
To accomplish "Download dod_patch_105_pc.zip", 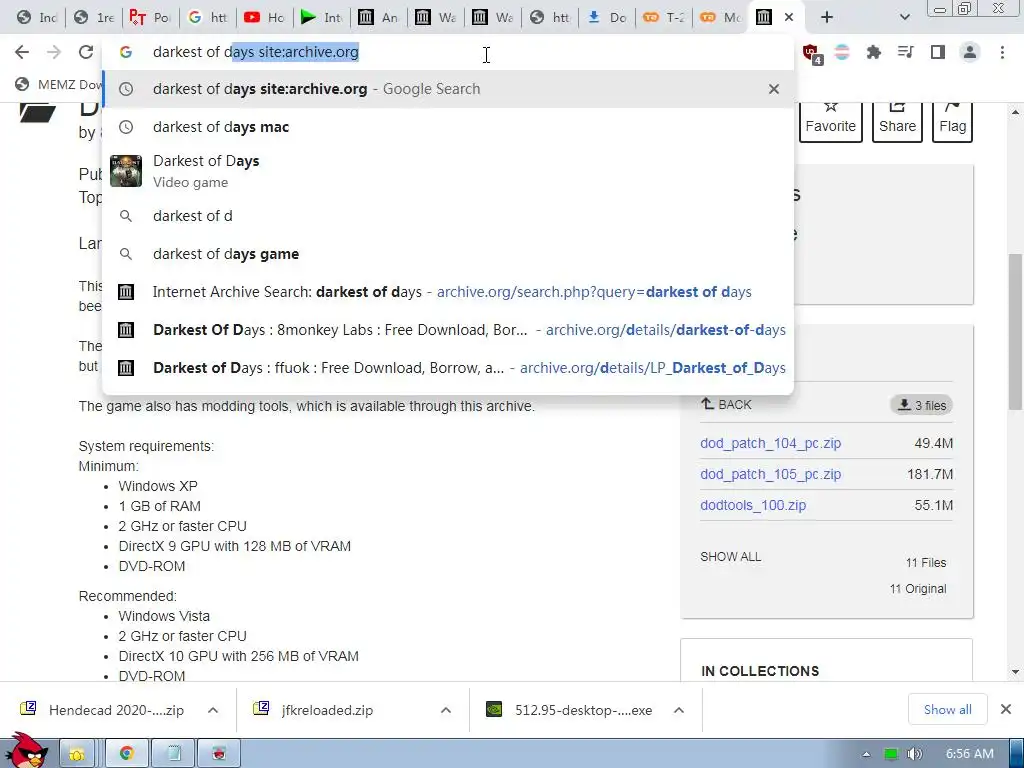I will click(x=771, y=474).
